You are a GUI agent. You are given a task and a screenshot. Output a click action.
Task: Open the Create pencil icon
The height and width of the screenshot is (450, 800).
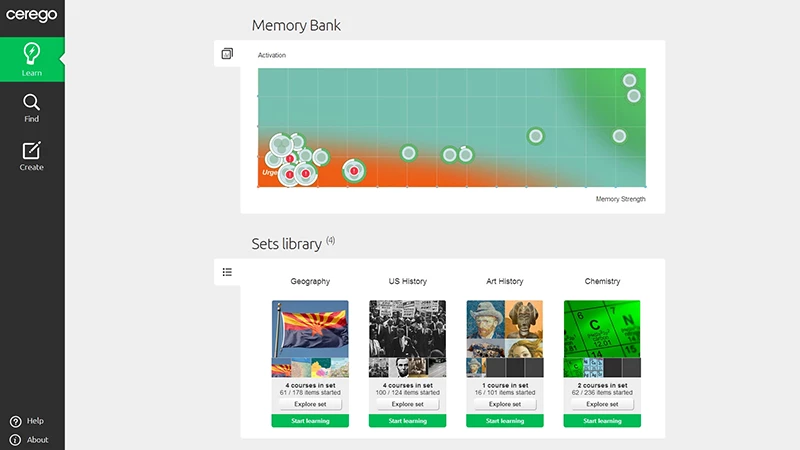tap(32, 156)
